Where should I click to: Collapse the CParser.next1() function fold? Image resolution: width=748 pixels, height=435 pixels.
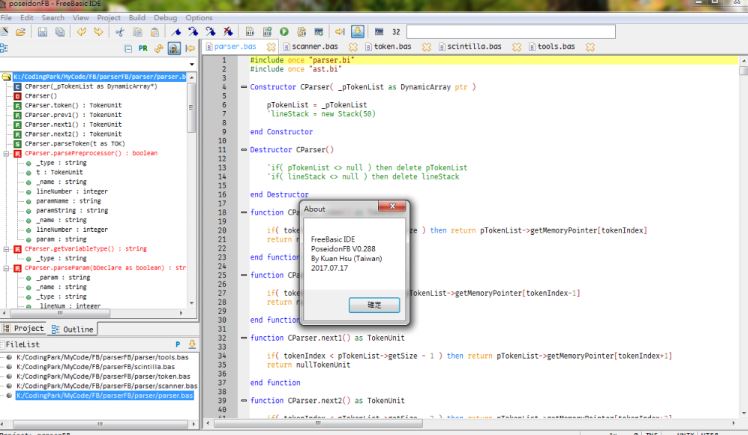pyautogui.click(x=244, y=338)
